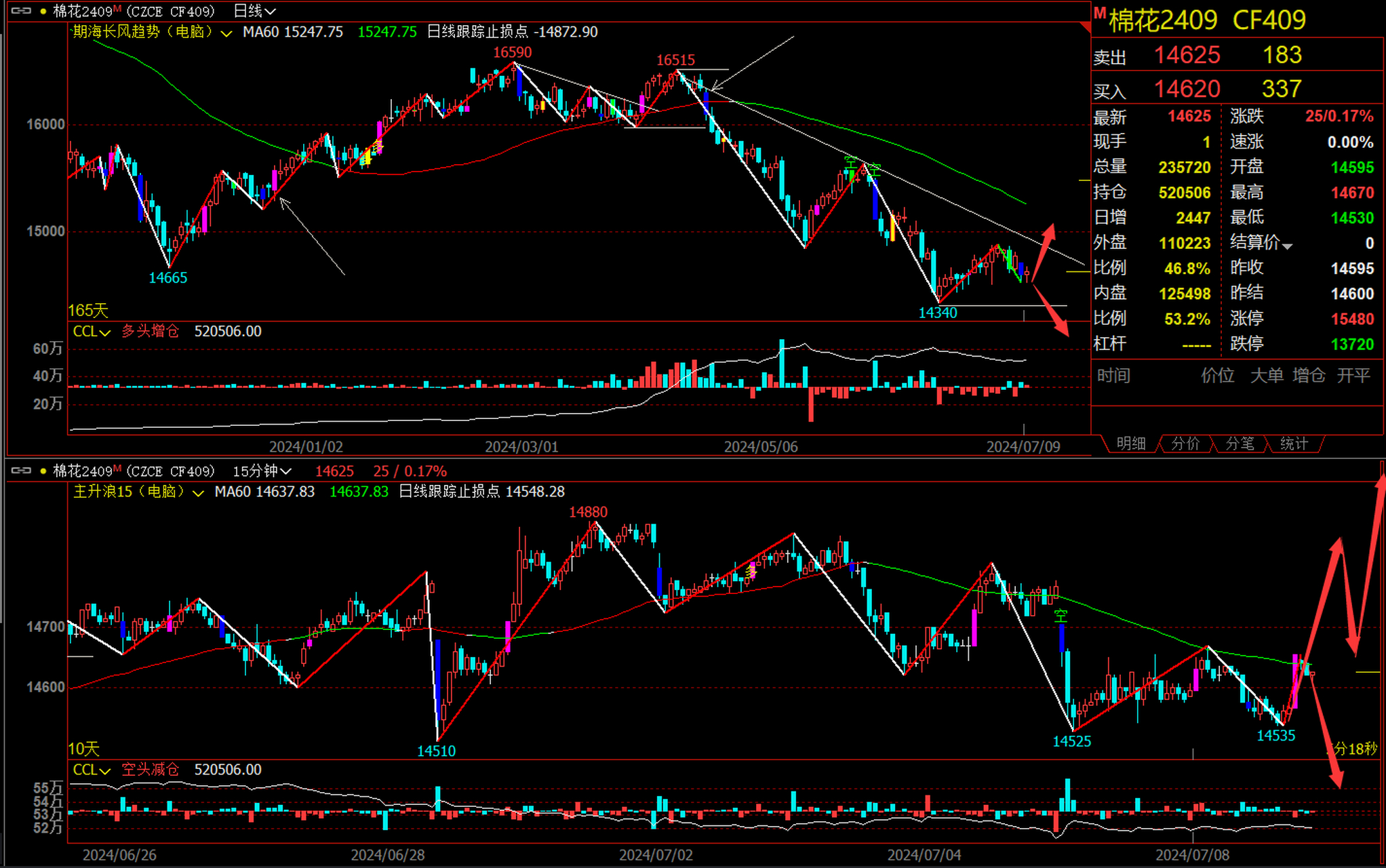Click the yellow dot beside the 15-minute chart title
This screenshot has height=868, width=1386.
[43, 471]
